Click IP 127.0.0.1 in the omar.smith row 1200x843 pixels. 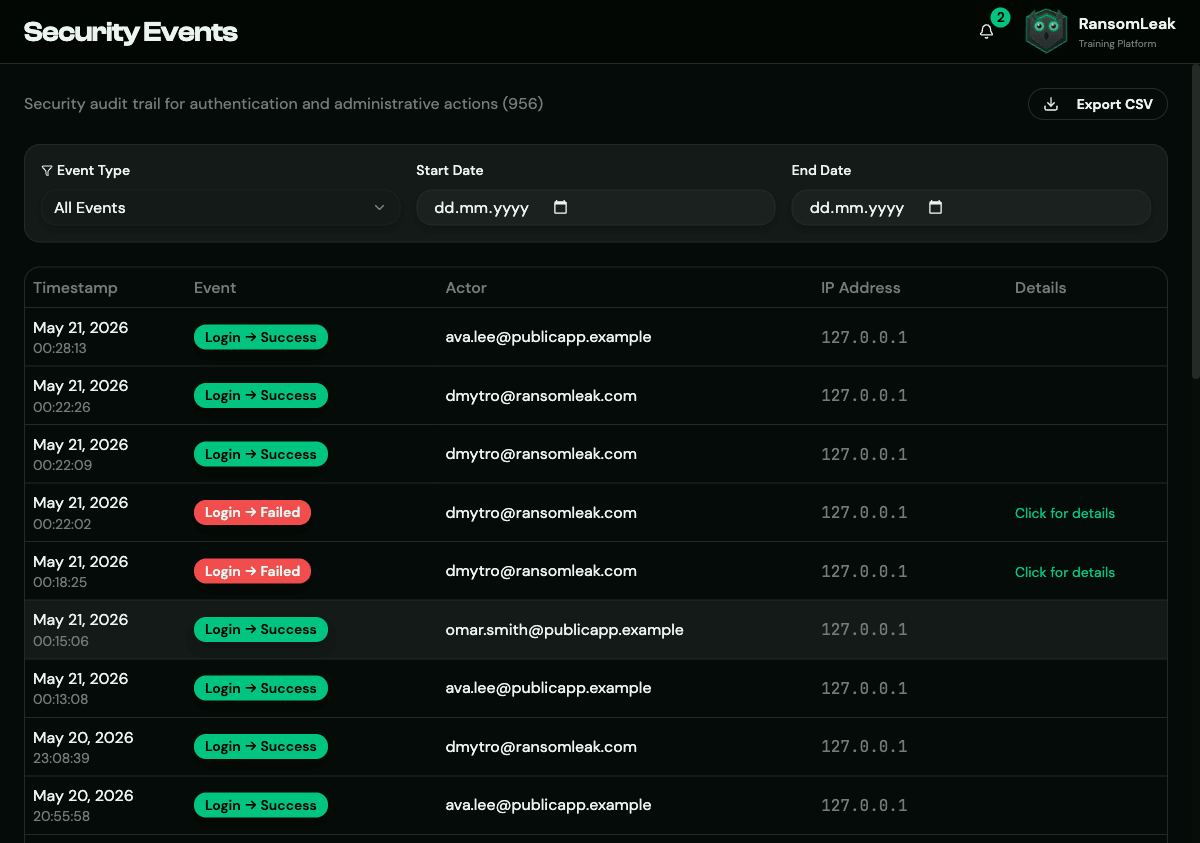[x=864, y=630]
